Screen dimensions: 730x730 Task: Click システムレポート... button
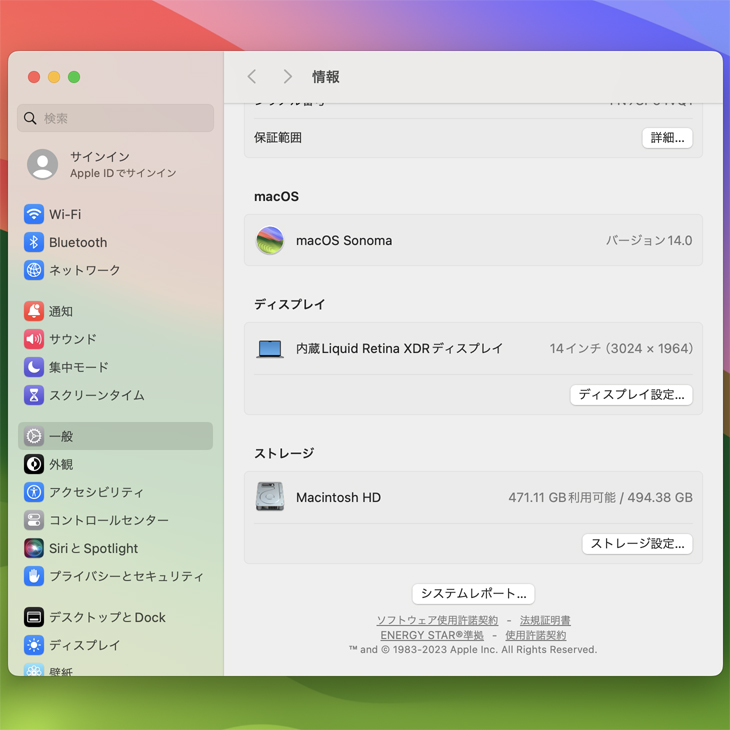click(473, 594)
